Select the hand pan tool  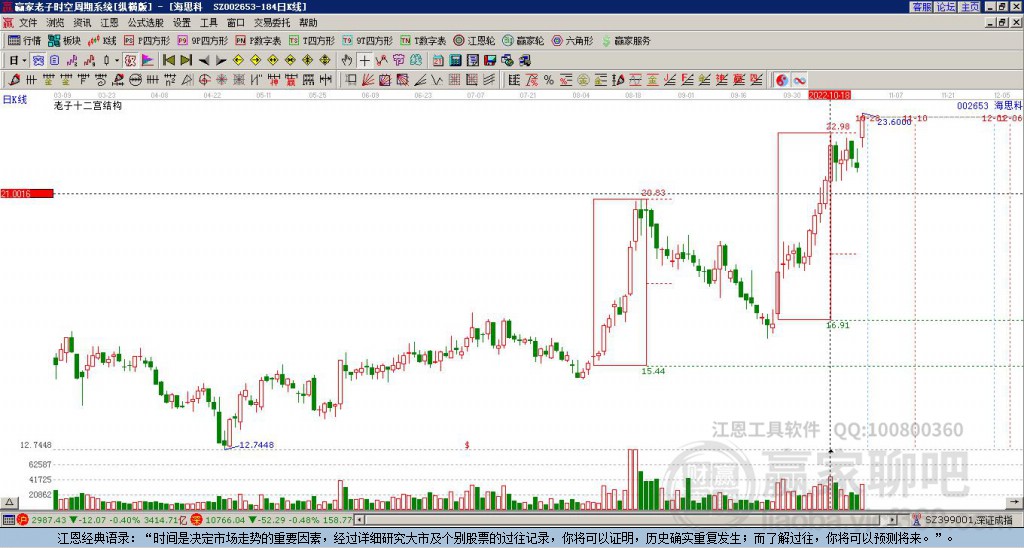coord(347,61)
